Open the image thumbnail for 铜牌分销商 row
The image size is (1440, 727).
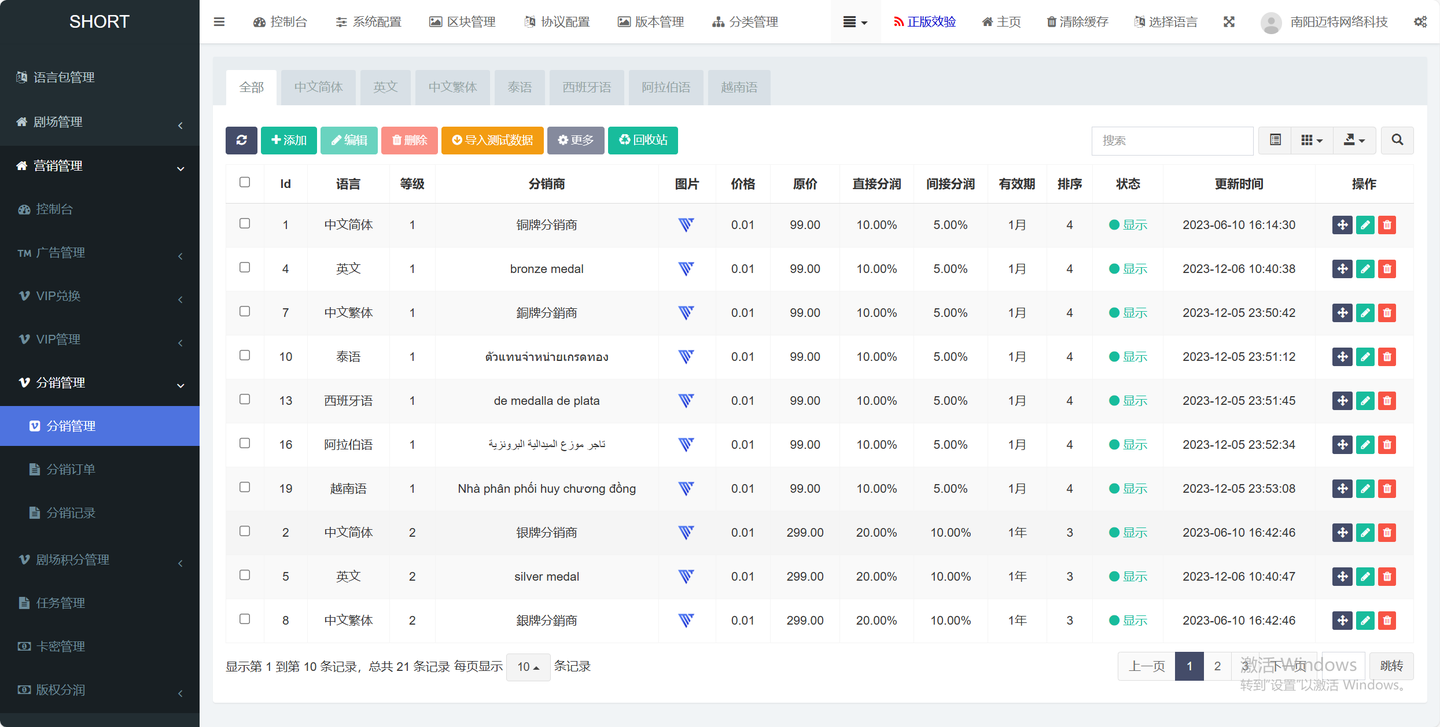tap(686, 225)
